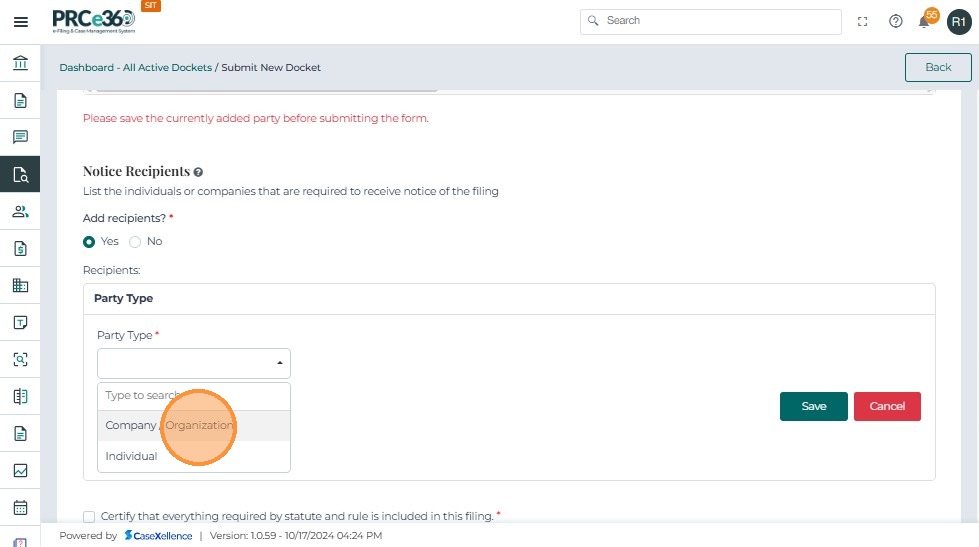Image resolution: width=979 pixels, height=547 pixels.
Task: Open the chat message sidebar icon
Action: pos(20,137)
